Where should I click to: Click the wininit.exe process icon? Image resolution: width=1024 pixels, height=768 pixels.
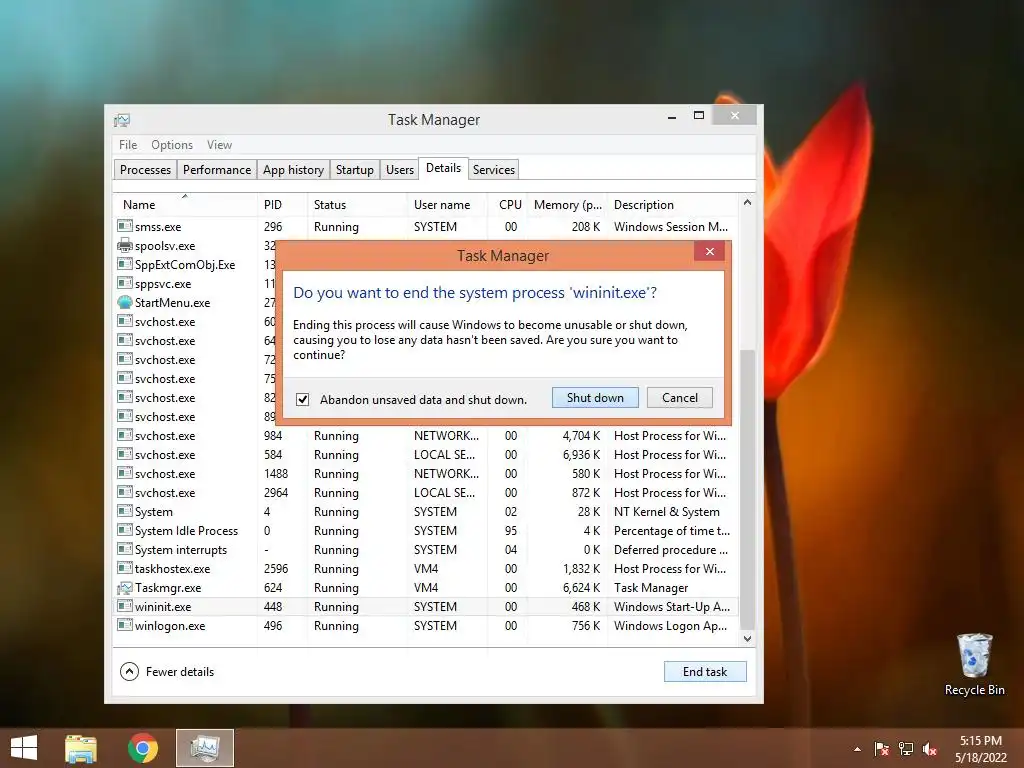coord(125,606)
